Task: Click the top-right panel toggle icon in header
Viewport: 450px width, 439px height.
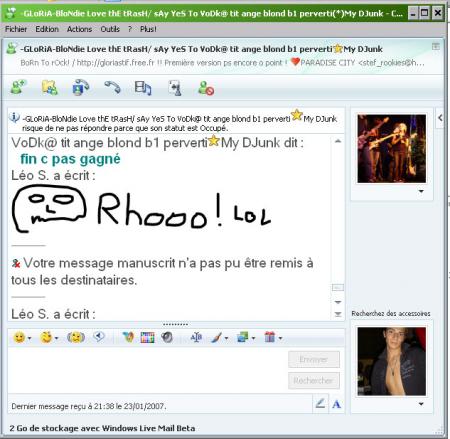Action: (x=436, y=46)
